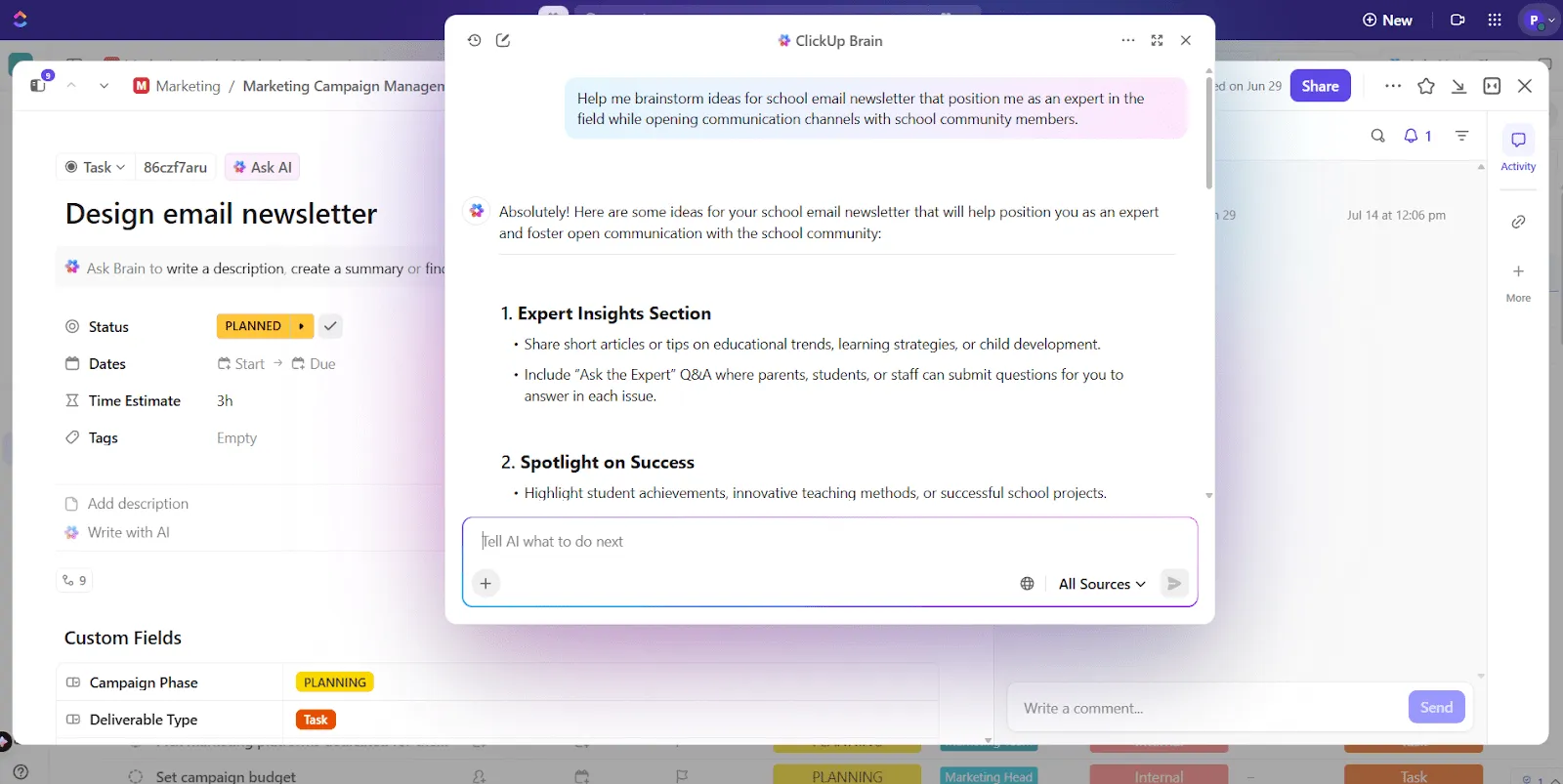Expand ClickUp Brain to full screen
The image size is (1563, 784).
(x=1157, y=40)
